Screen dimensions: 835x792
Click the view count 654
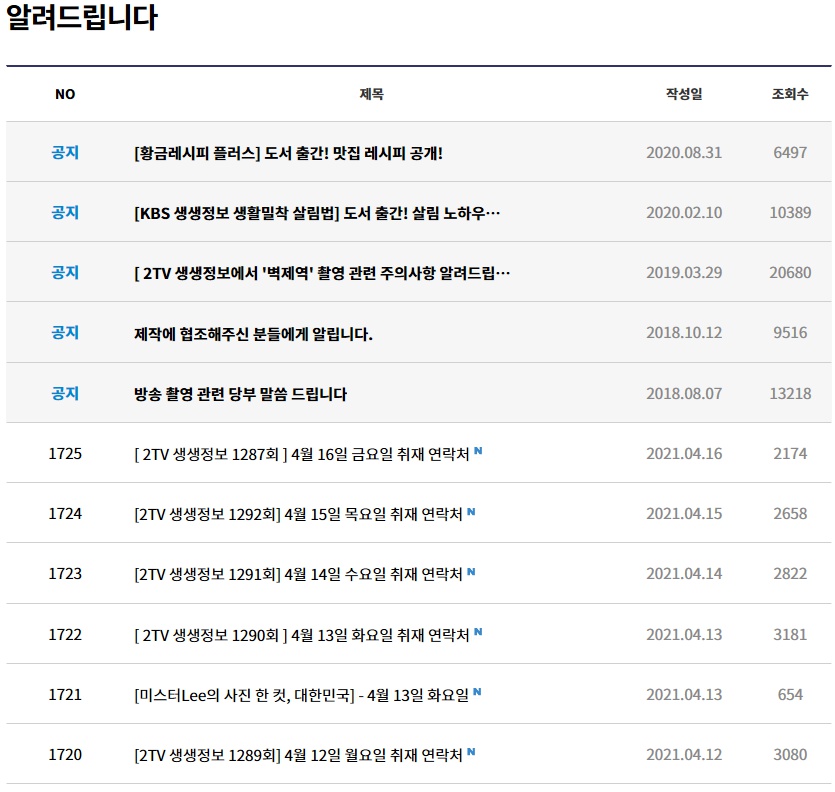pyautogui.click(x=790, y=696)
